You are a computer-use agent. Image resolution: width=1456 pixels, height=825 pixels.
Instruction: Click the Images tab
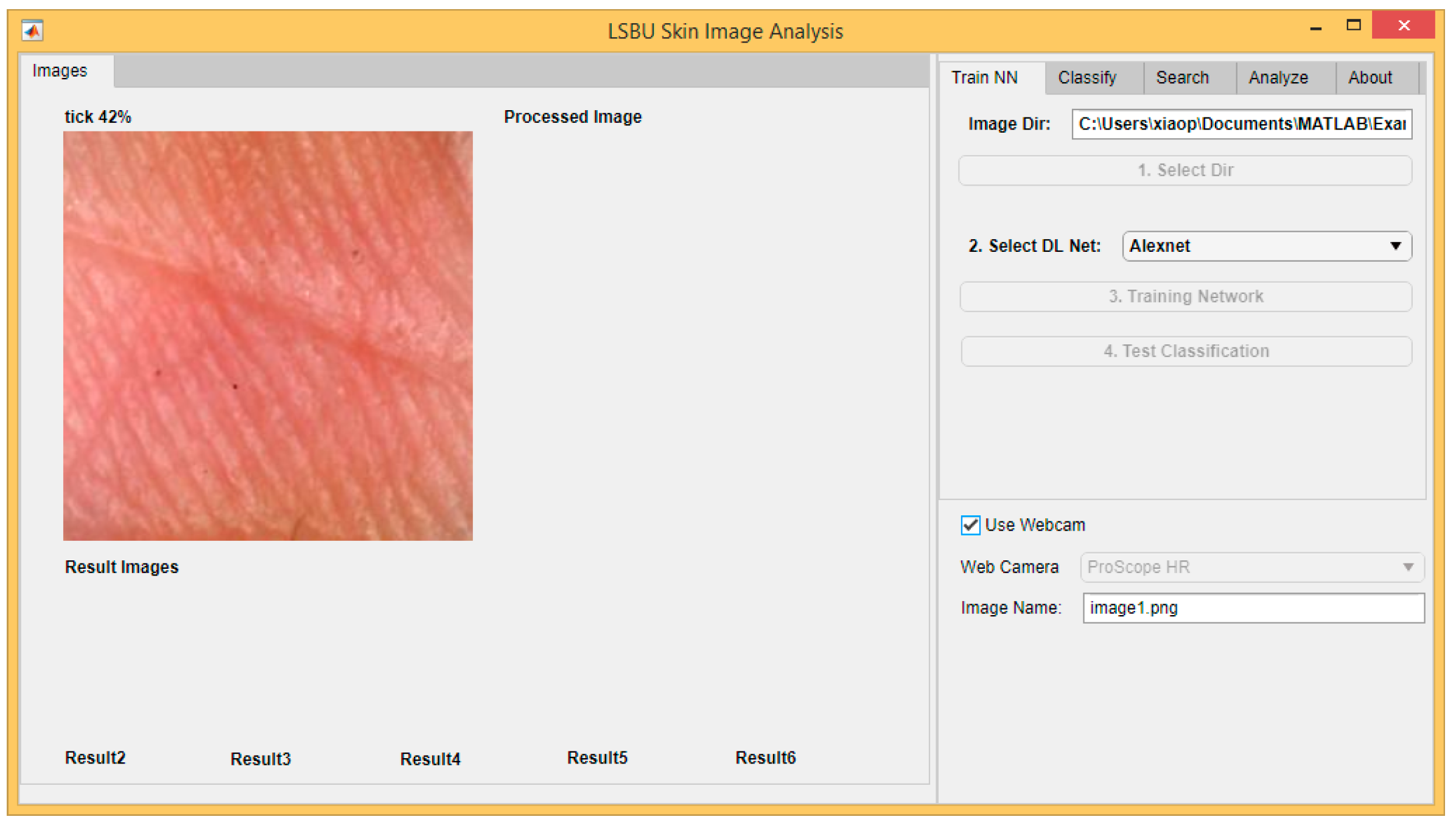(x=60, y=71)
